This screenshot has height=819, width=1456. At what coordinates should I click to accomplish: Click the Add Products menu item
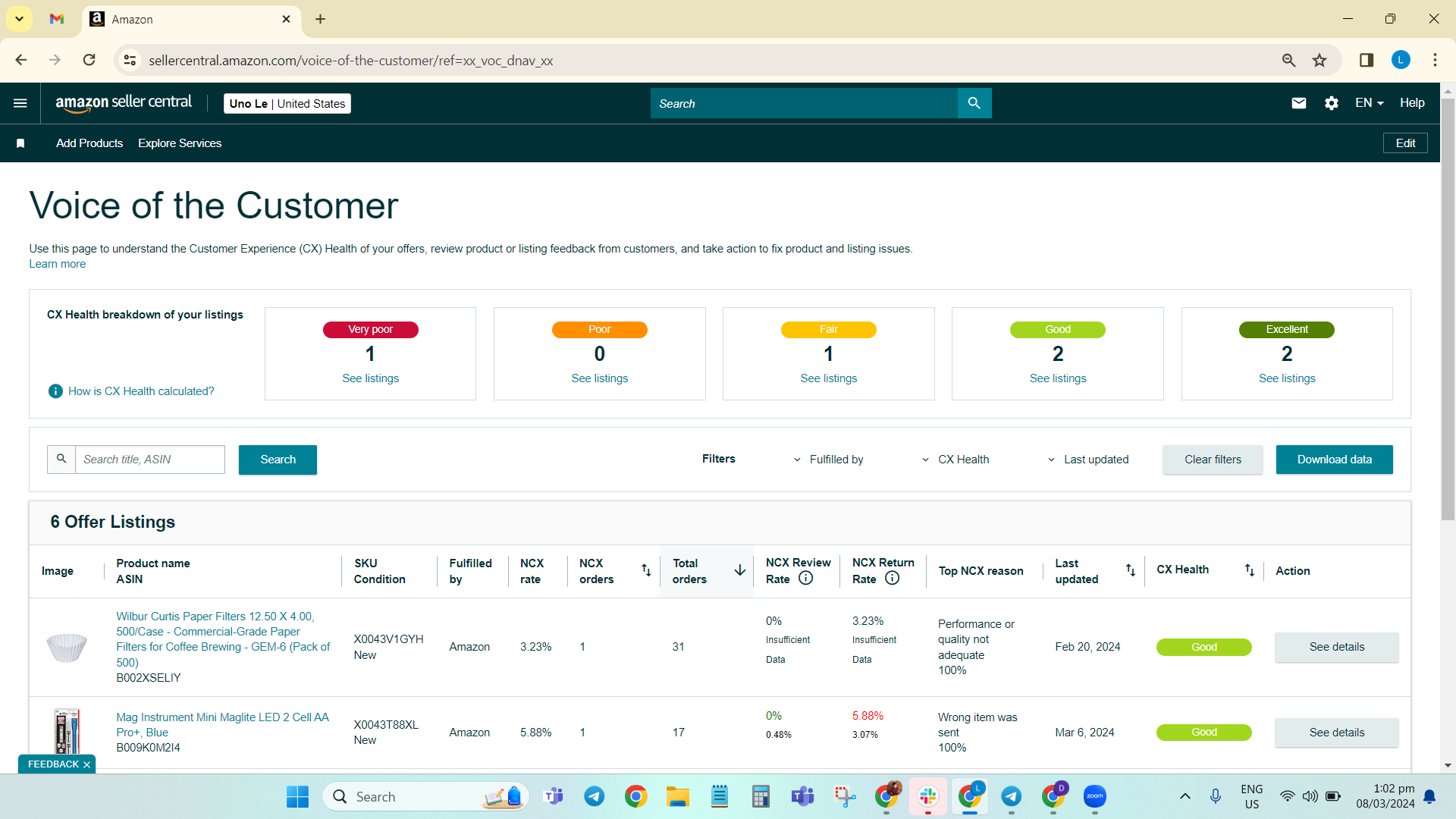[89, 143]
